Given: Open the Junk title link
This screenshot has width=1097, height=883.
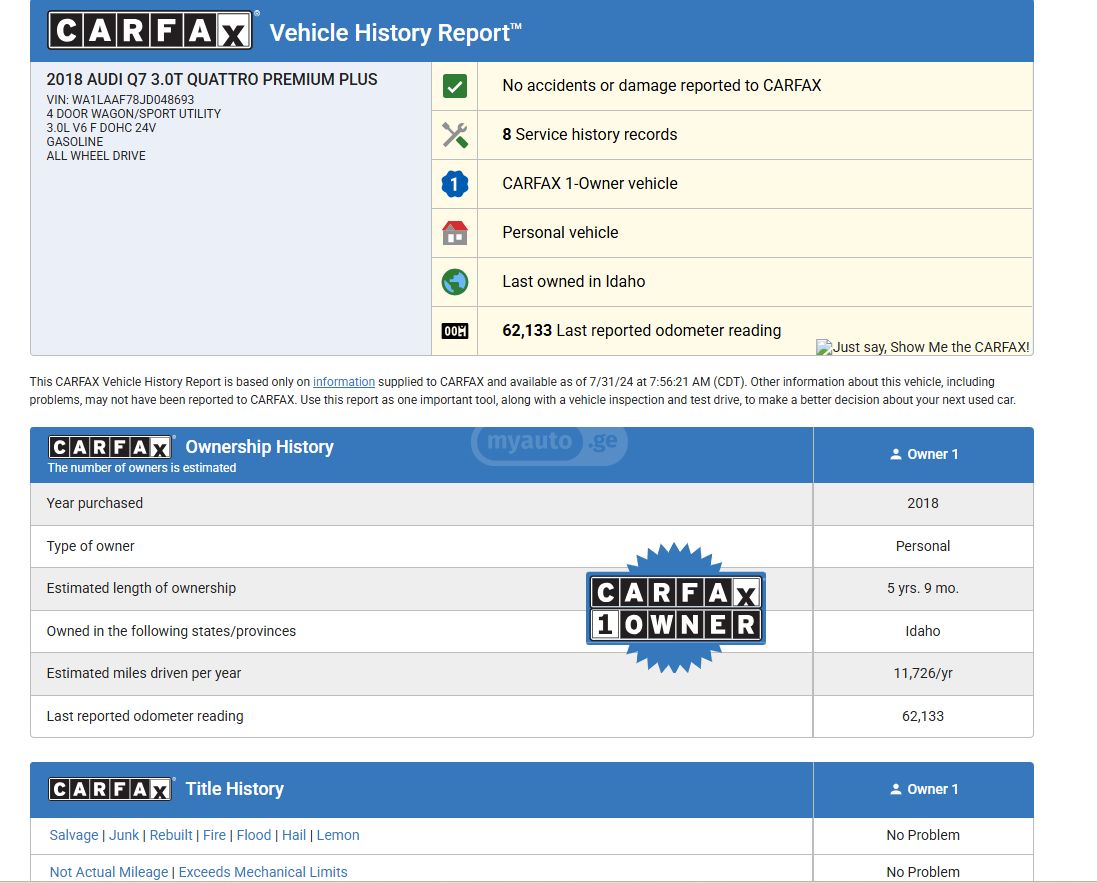Looking at the screenshot, I should pyautogui.click(x=124, y=835).
